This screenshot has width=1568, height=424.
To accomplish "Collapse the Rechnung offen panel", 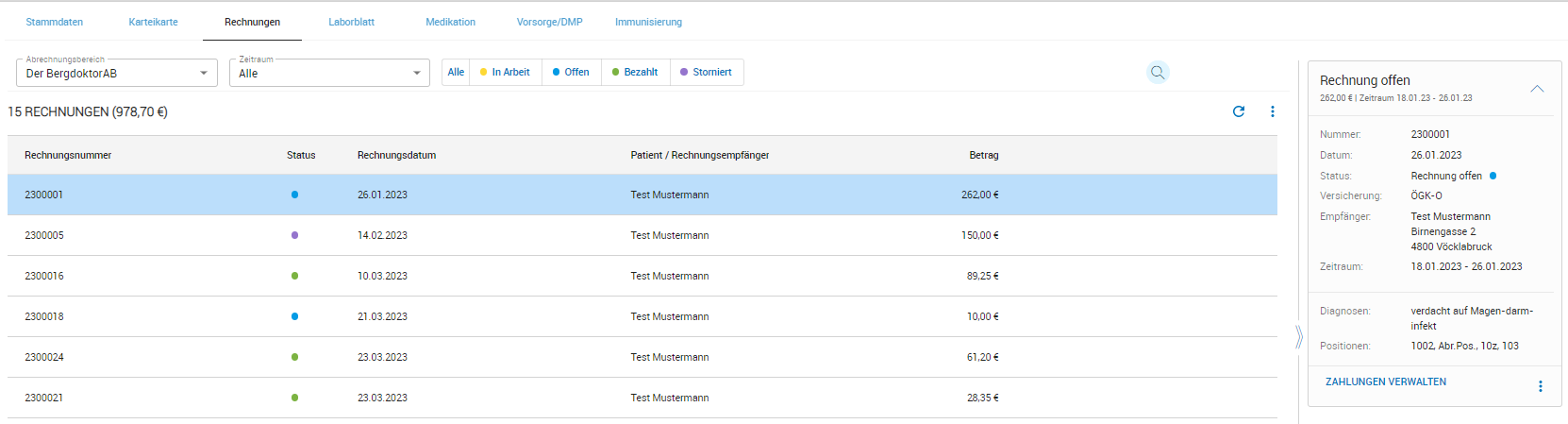I will pos(1536,89).
